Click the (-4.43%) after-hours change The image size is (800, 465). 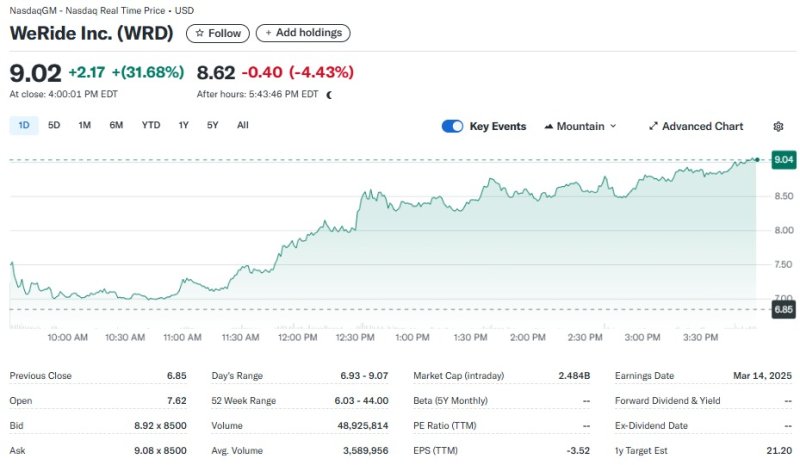(321, 72)
